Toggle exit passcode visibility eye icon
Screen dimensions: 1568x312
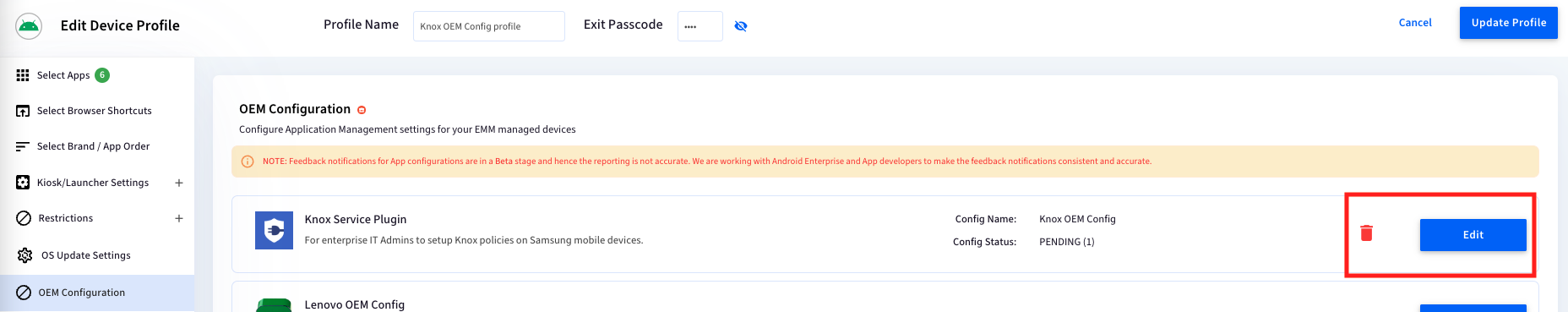tap(741, 26)
